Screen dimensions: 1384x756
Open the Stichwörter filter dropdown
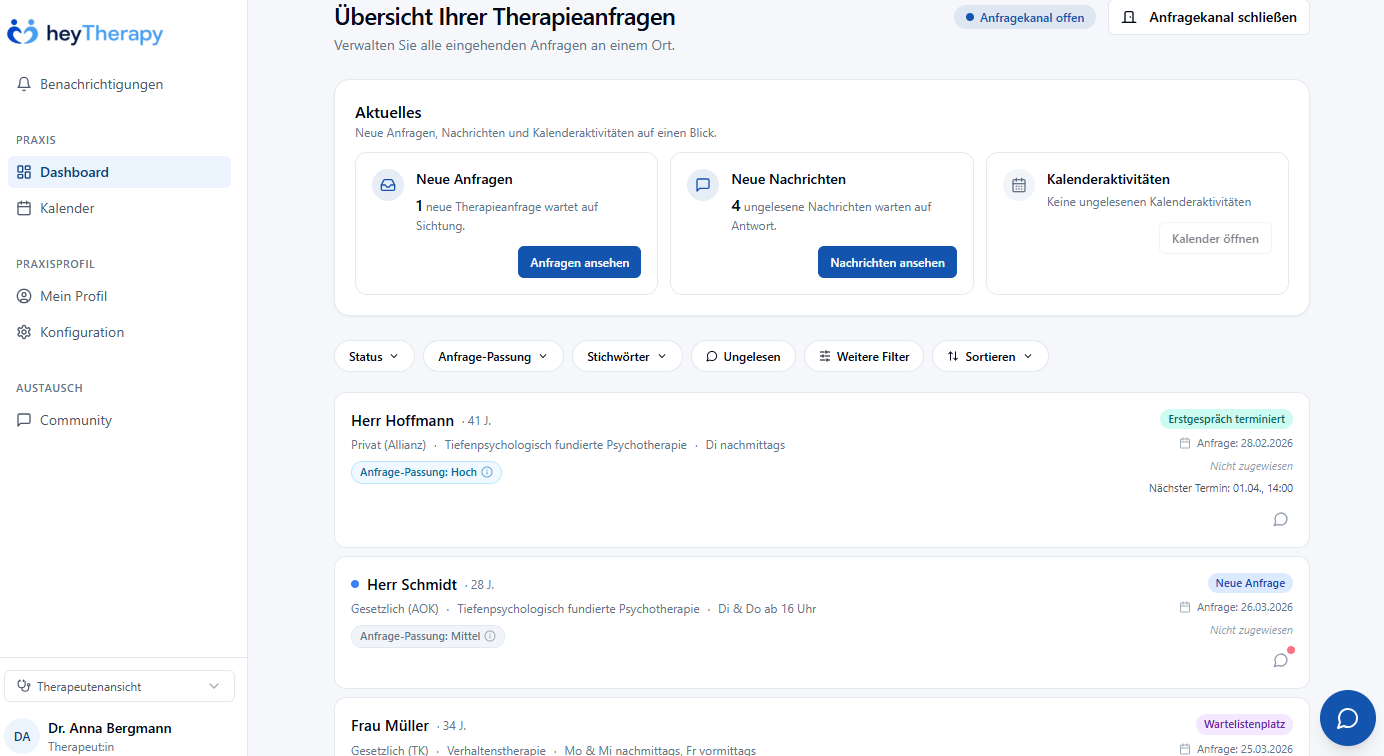click(x=627, y=356)
